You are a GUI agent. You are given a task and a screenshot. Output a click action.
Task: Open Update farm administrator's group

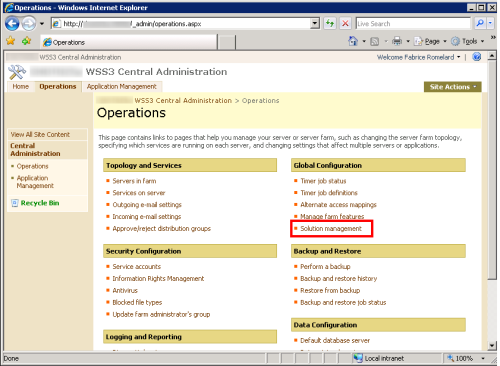[161, 314]
